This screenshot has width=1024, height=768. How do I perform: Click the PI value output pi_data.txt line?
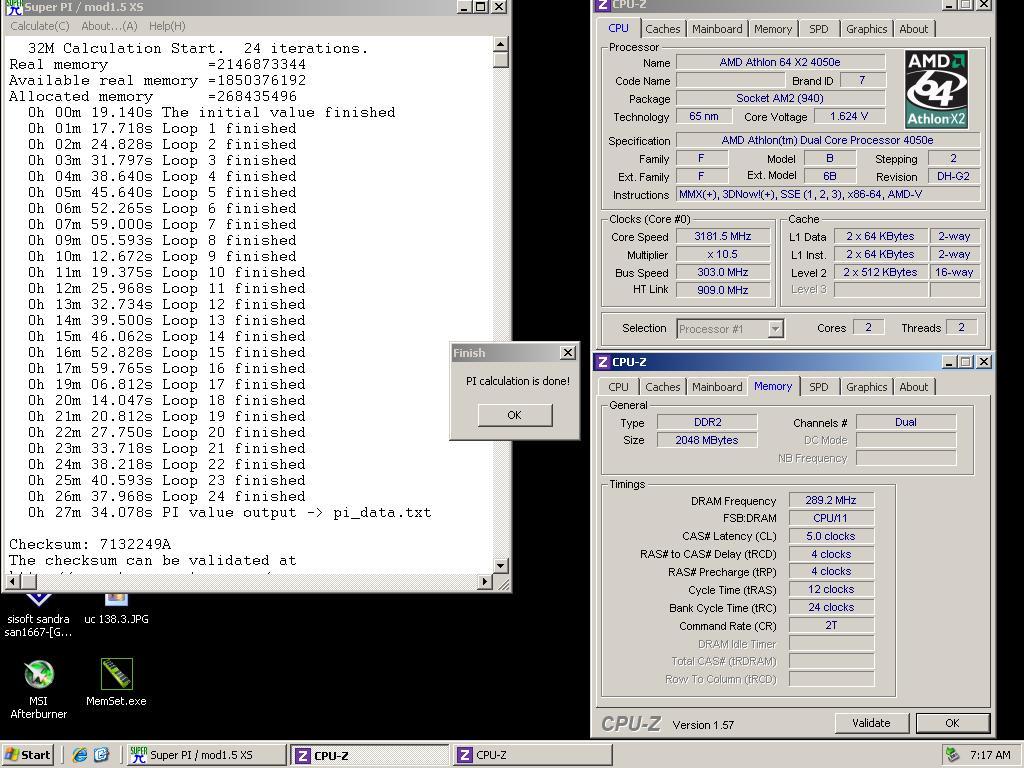229,513
